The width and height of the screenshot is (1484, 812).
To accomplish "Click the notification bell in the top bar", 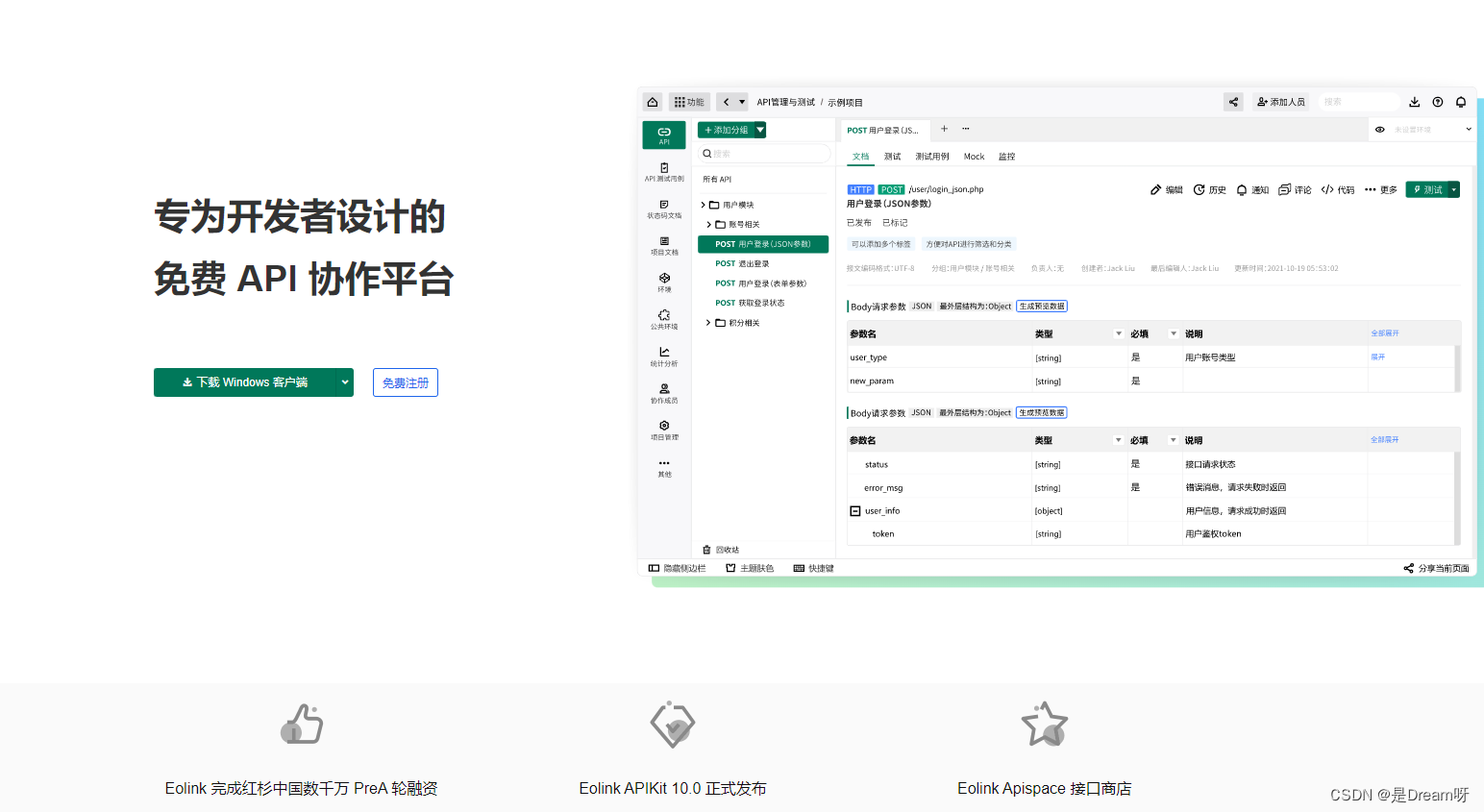I will tap(1460, 101).
